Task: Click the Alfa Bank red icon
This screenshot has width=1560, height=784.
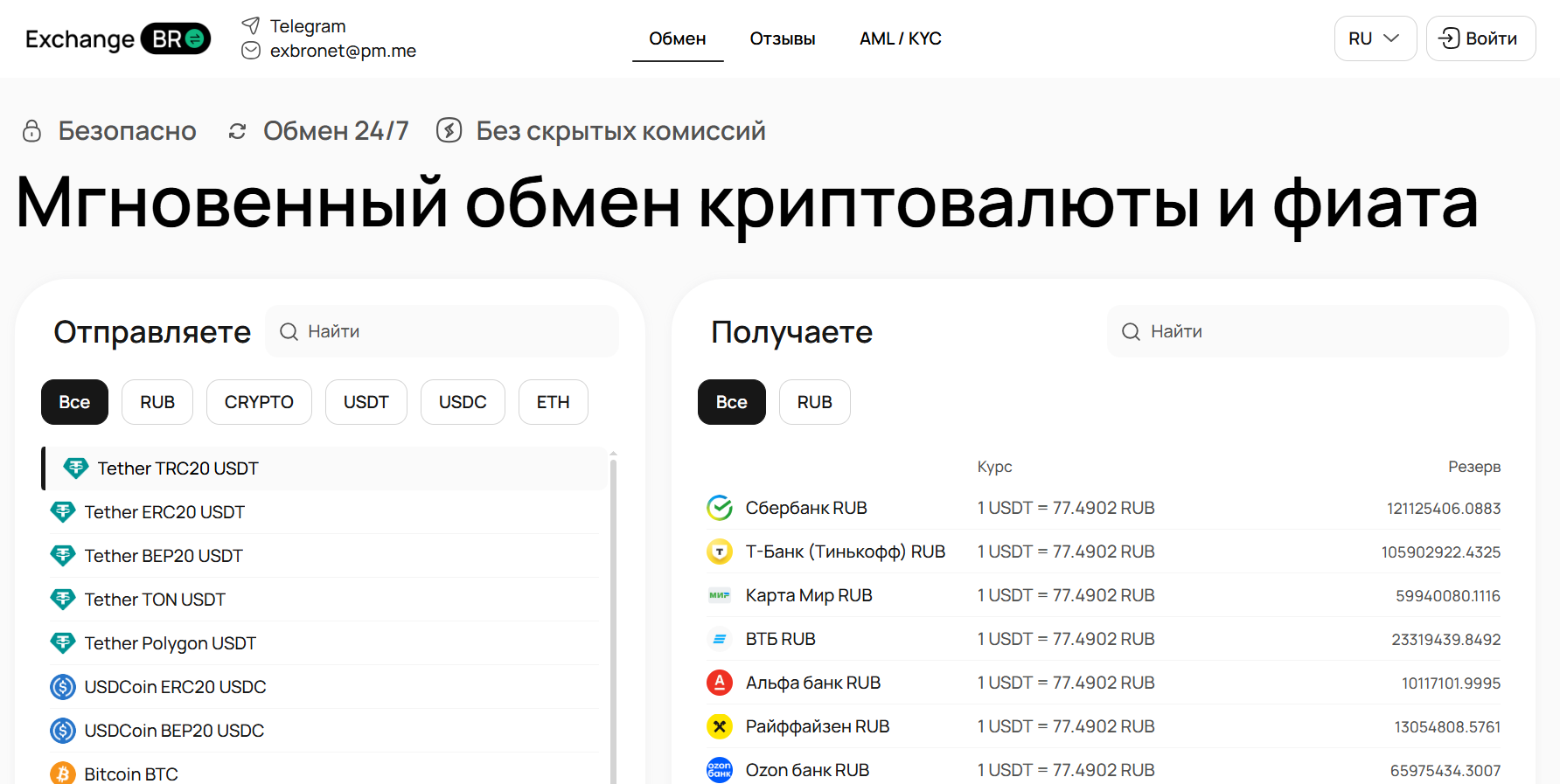Action: [719, 683]
